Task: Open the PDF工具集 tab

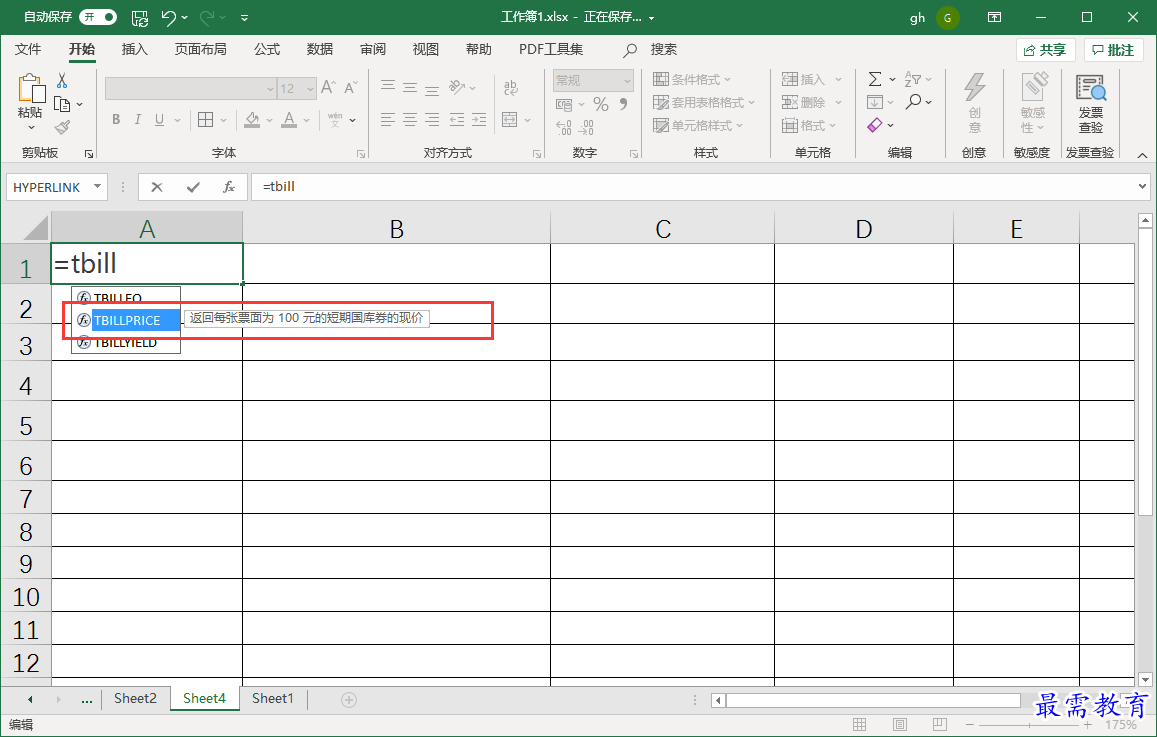Action: pos(550,49)
